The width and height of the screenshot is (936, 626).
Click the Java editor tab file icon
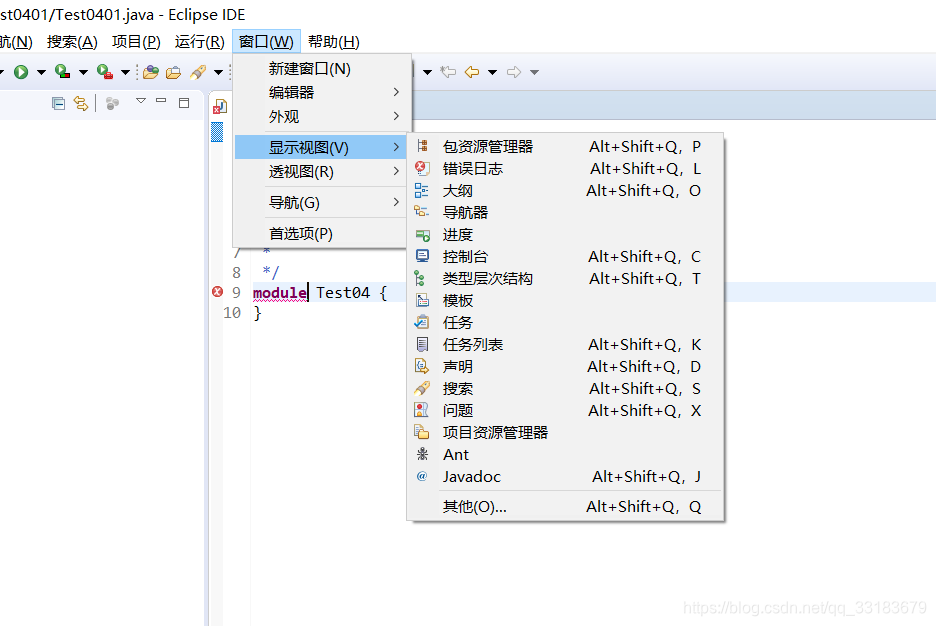pyautogui.click(x=220, y=107)
